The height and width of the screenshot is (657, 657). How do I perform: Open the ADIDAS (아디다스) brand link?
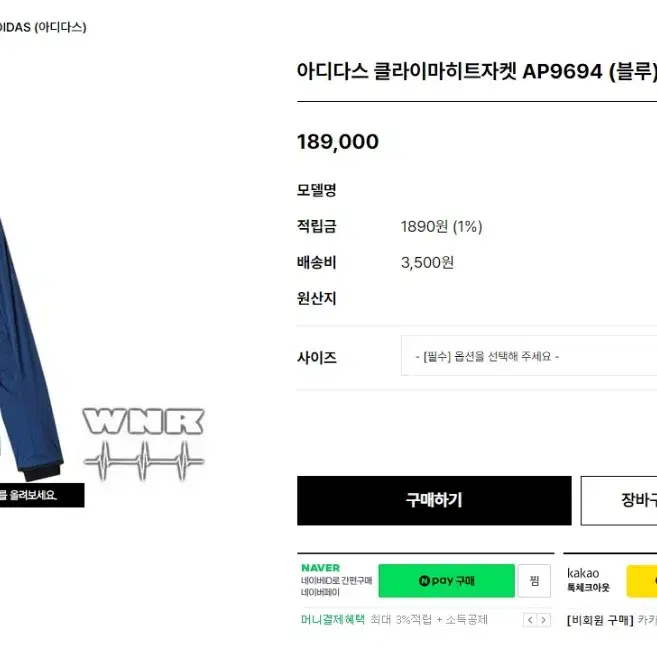click(43, 28)
